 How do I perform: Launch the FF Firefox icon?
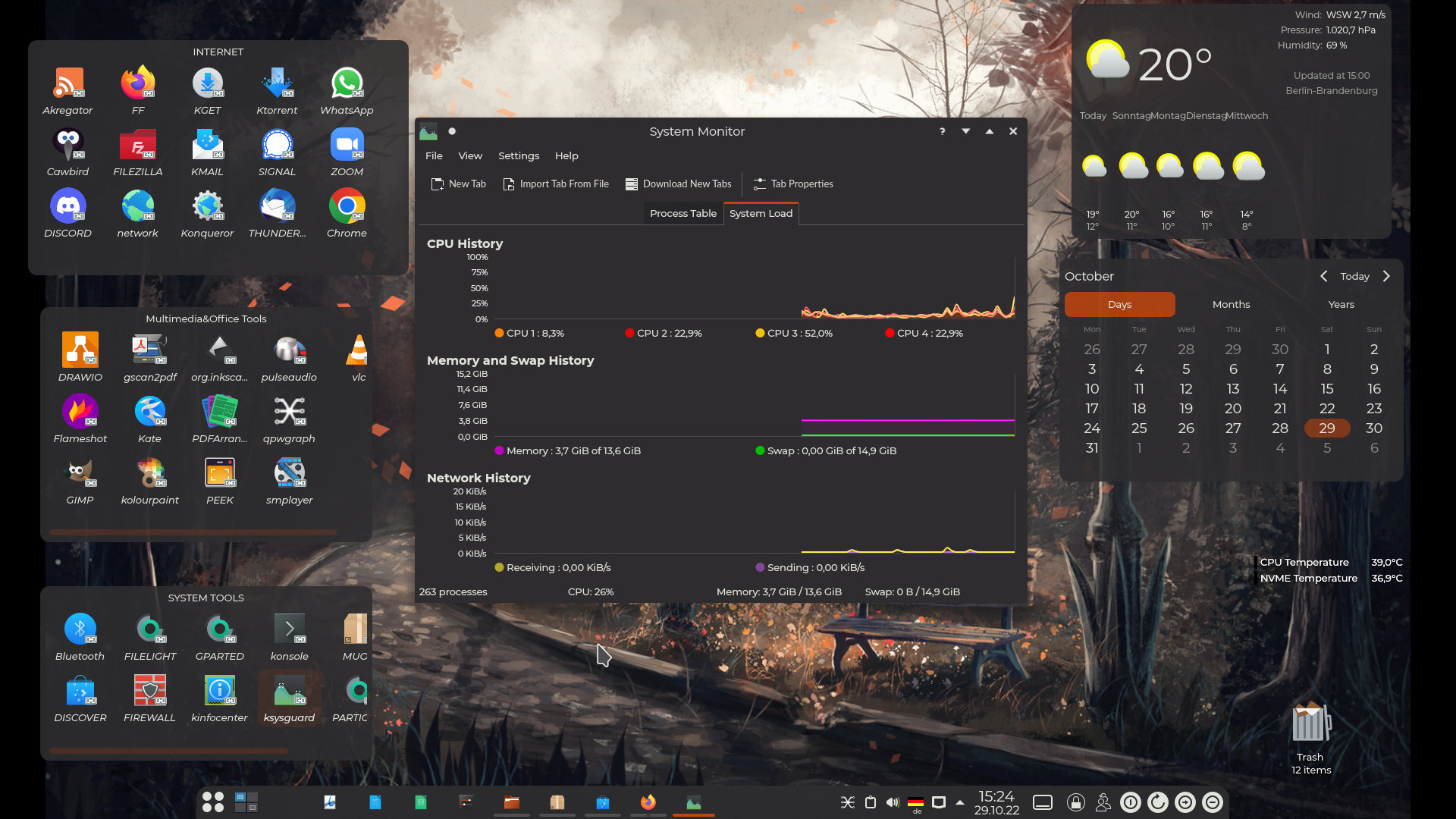[138, 91]
